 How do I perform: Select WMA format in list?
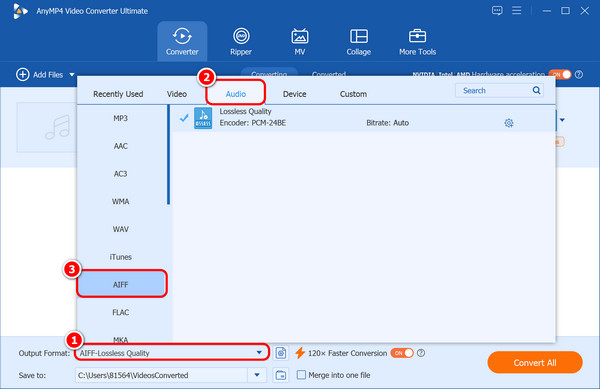tap(121, 202)
